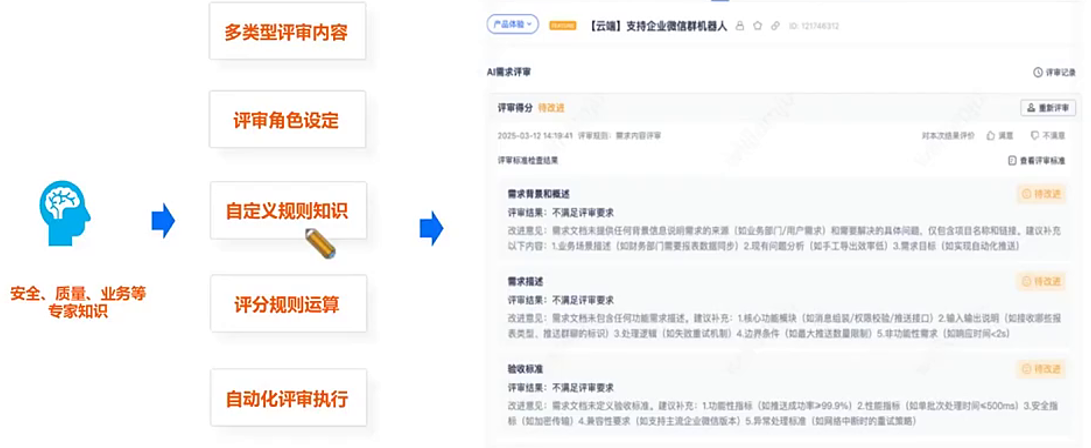Click the 待改进 badge on 需求描述

[x=1041, y=282]
